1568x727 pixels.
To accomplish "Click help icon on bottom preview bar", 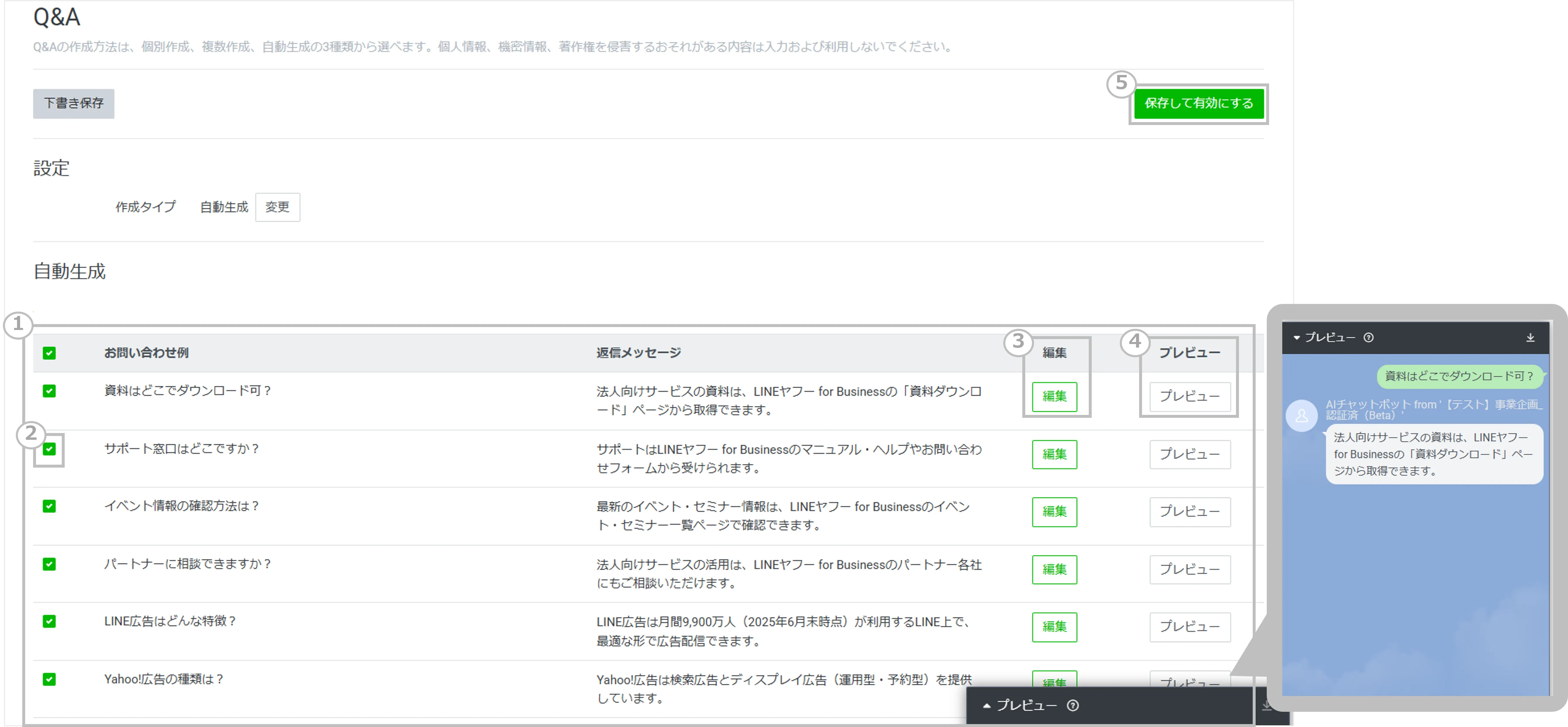I will point(1073,705).
